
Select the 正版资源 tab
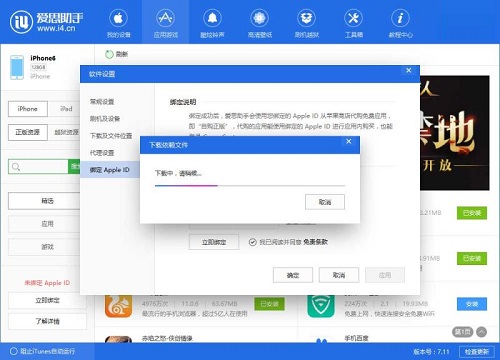(x=28, y=132)
